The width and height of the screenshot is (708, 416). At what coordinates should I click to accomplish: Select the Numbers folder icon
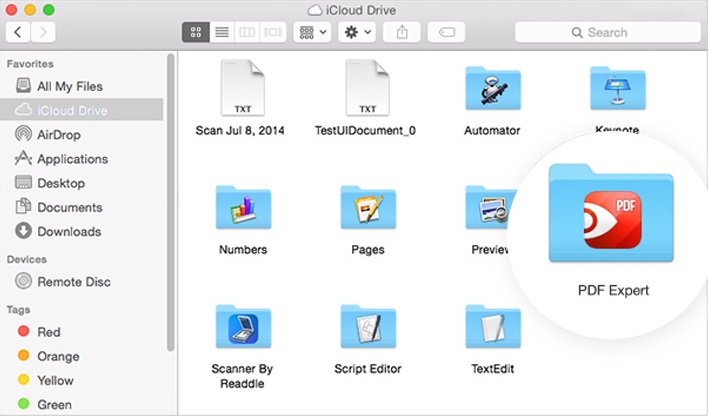pos(243,207)
